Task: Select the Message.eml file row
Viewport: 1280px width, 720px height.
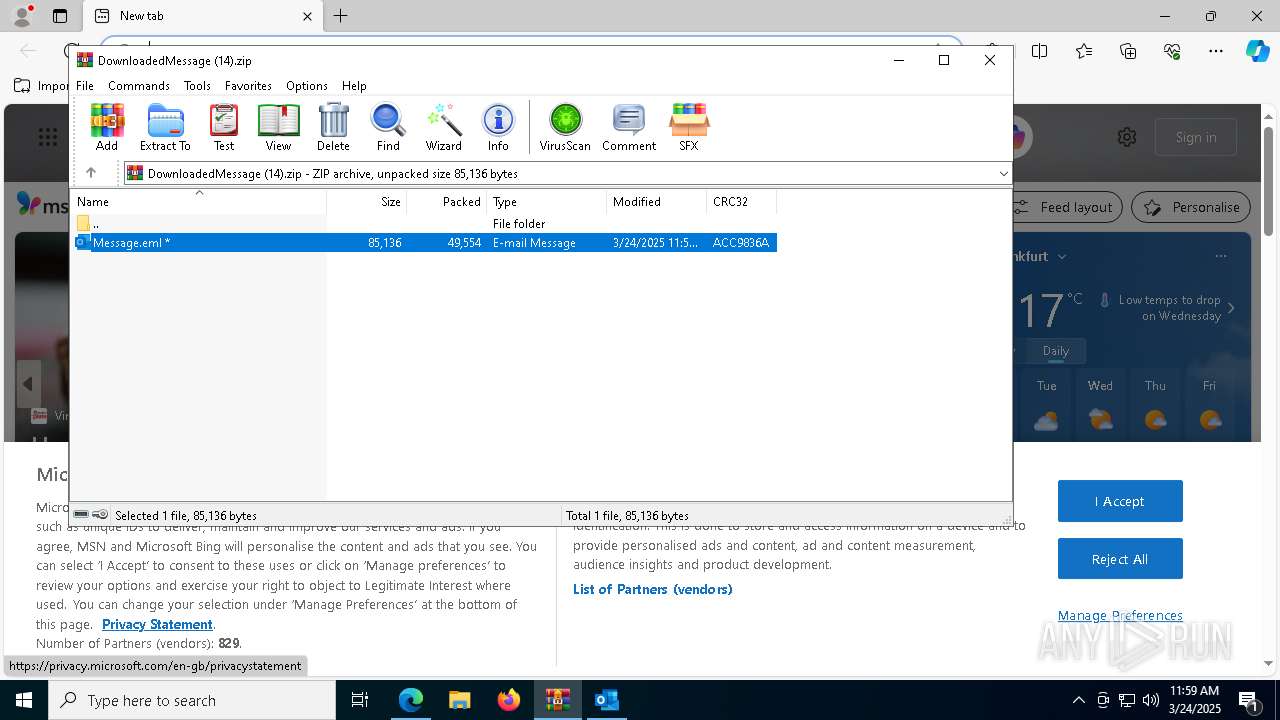Action: tap(425, 243)
